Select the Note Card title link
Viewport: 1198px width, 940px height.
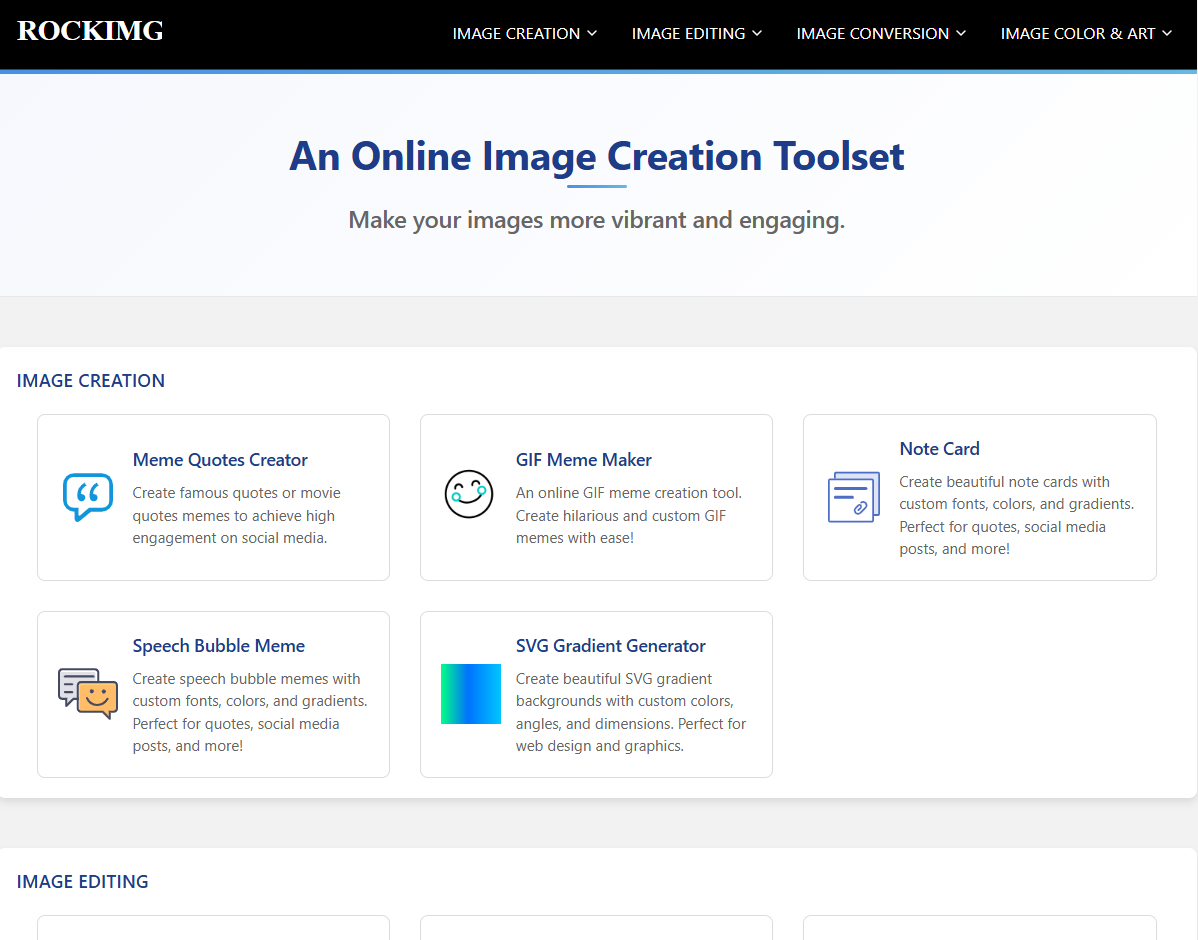tap(939, 449)
